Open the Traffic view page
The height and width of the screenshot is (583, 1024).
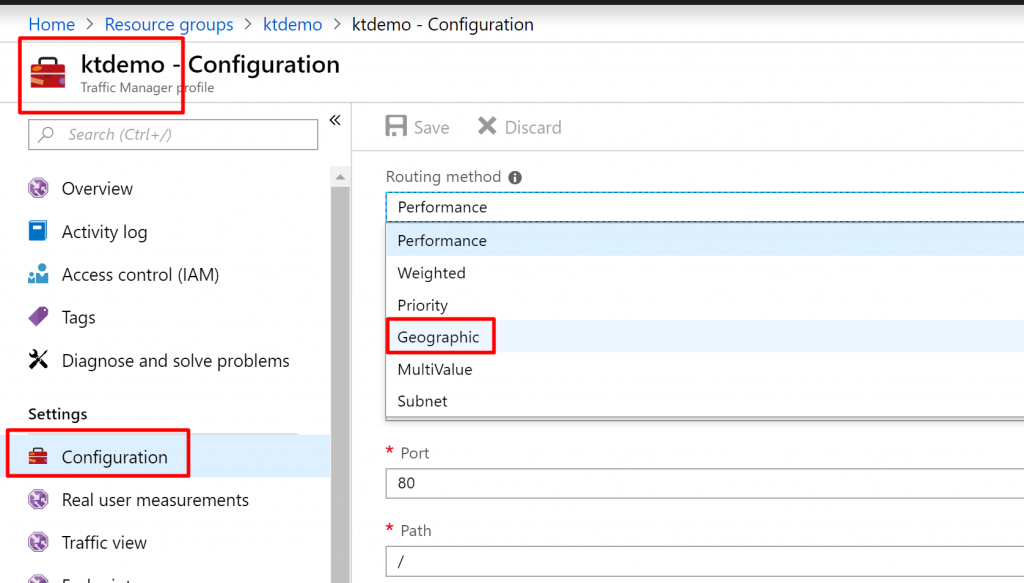(x=104, y=543)
